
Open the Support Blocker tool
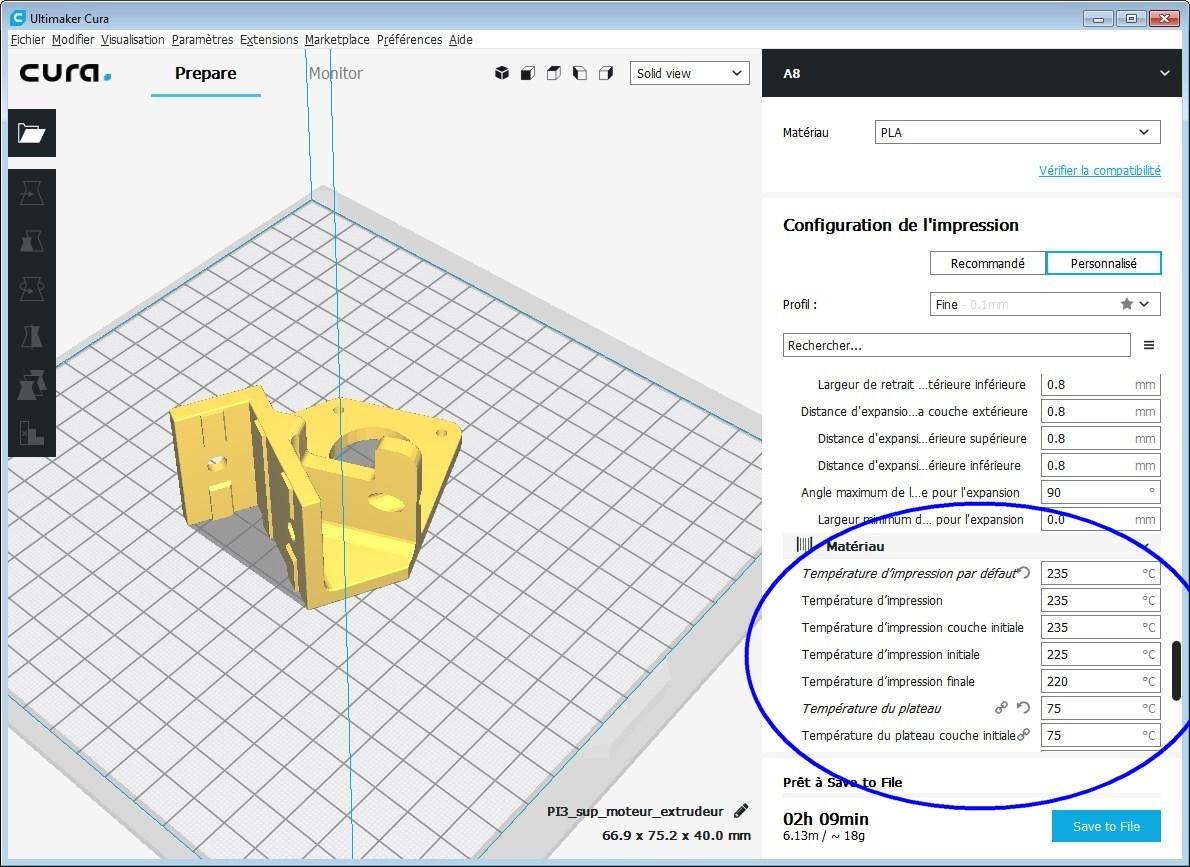pos(32,433)
